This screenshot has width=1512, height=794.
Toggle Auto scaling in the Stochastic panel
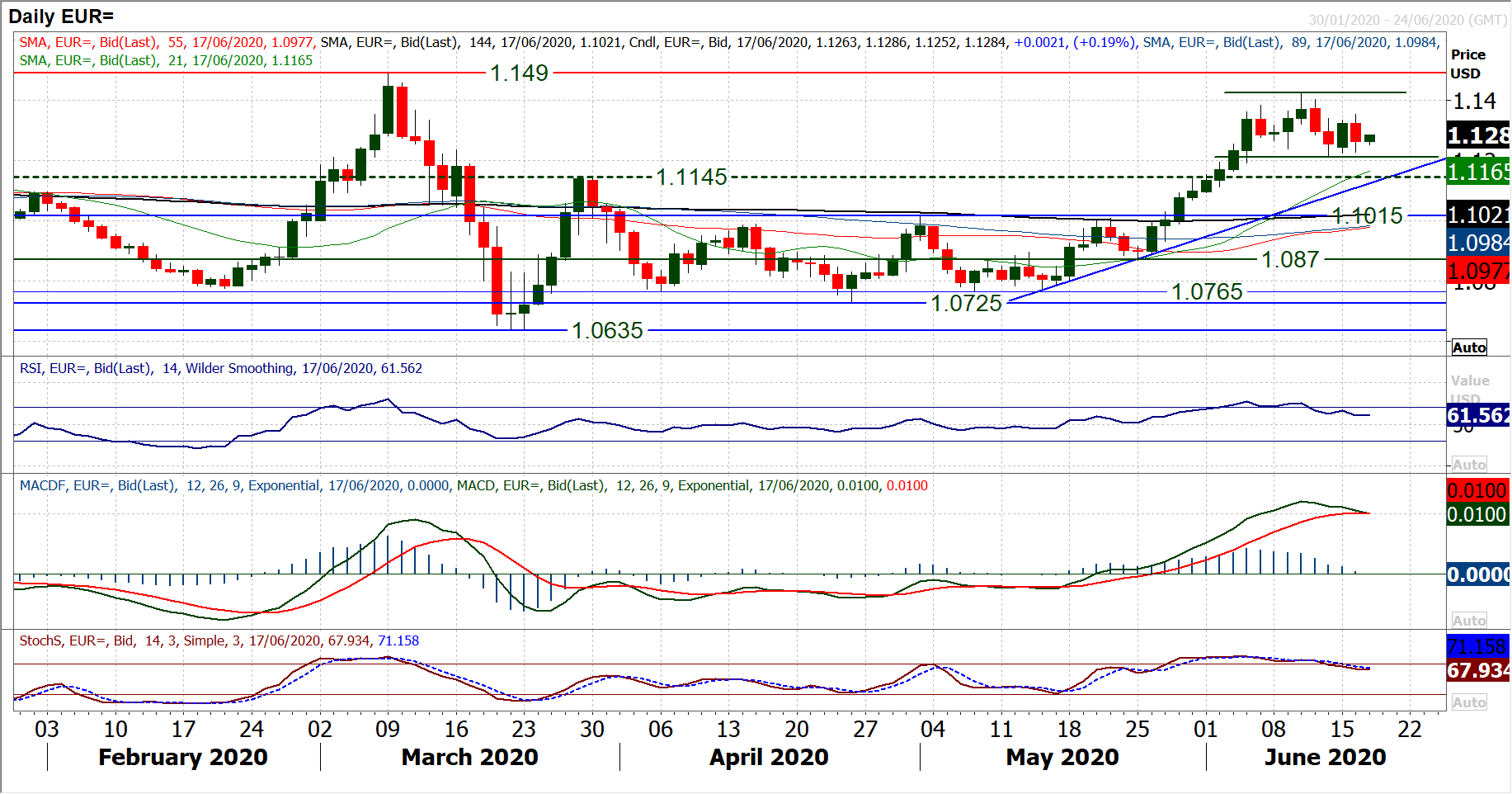click(x=1469, y=702)
